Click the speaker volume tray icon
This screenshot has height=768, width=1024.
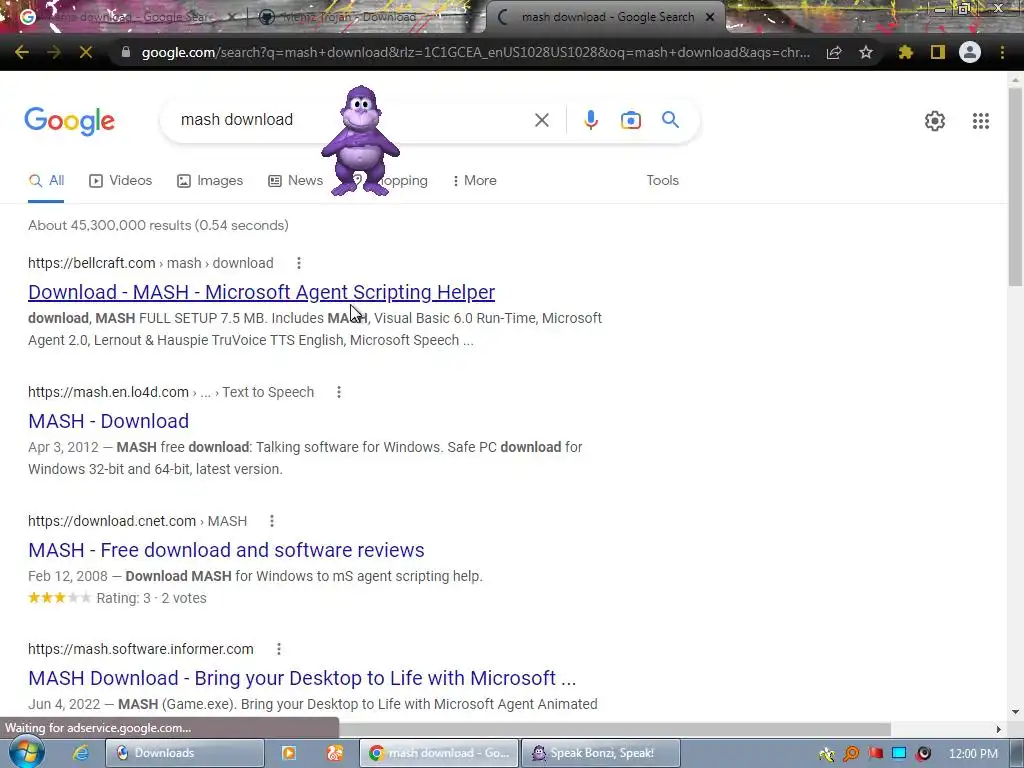tap(923, 754)
